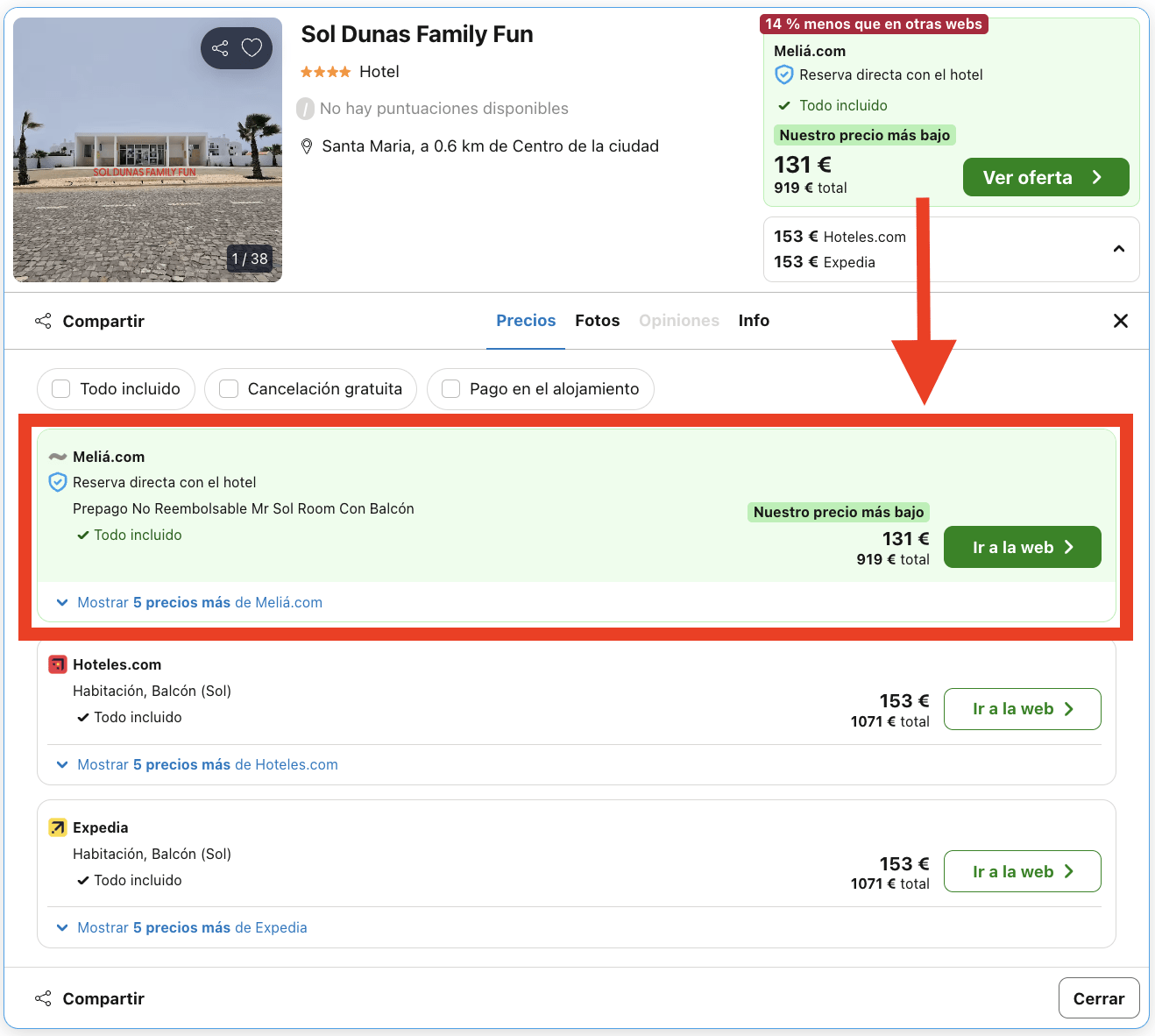Click the share icon on hotel photo

pyautogui.click(x=220, y=48)
